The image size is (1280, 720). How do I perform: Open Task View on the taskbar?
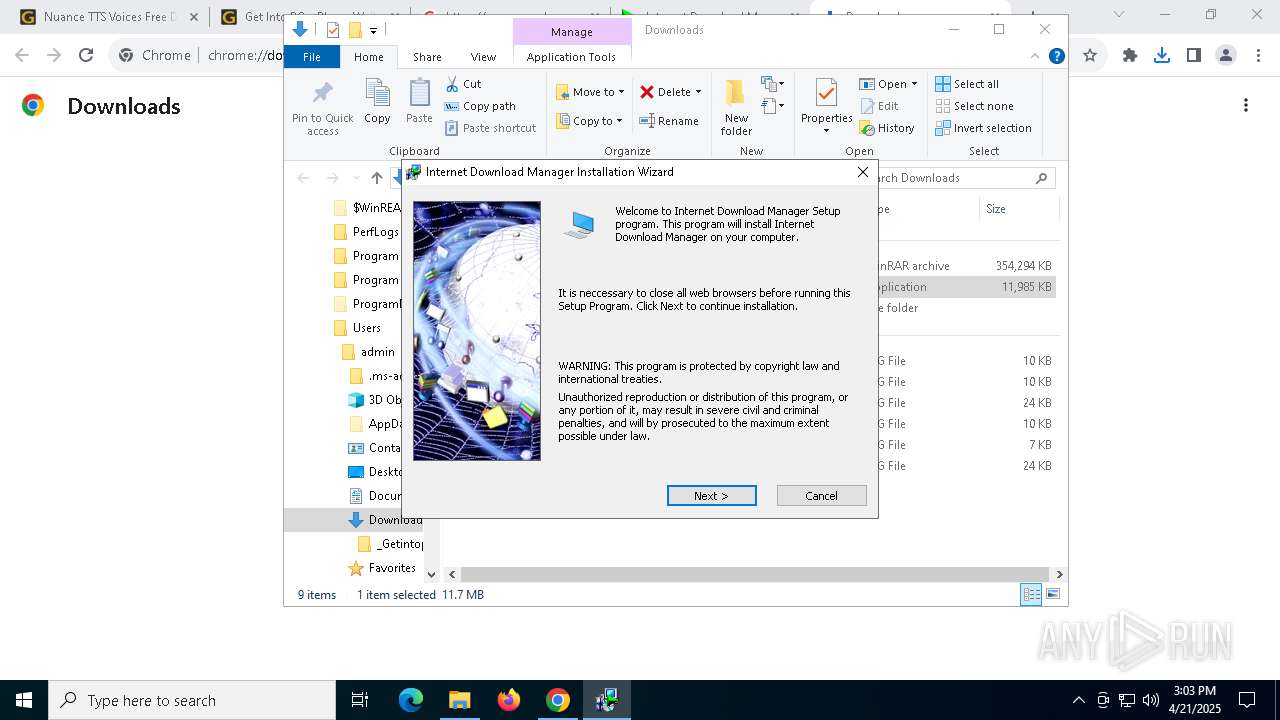tap(360, 700)
